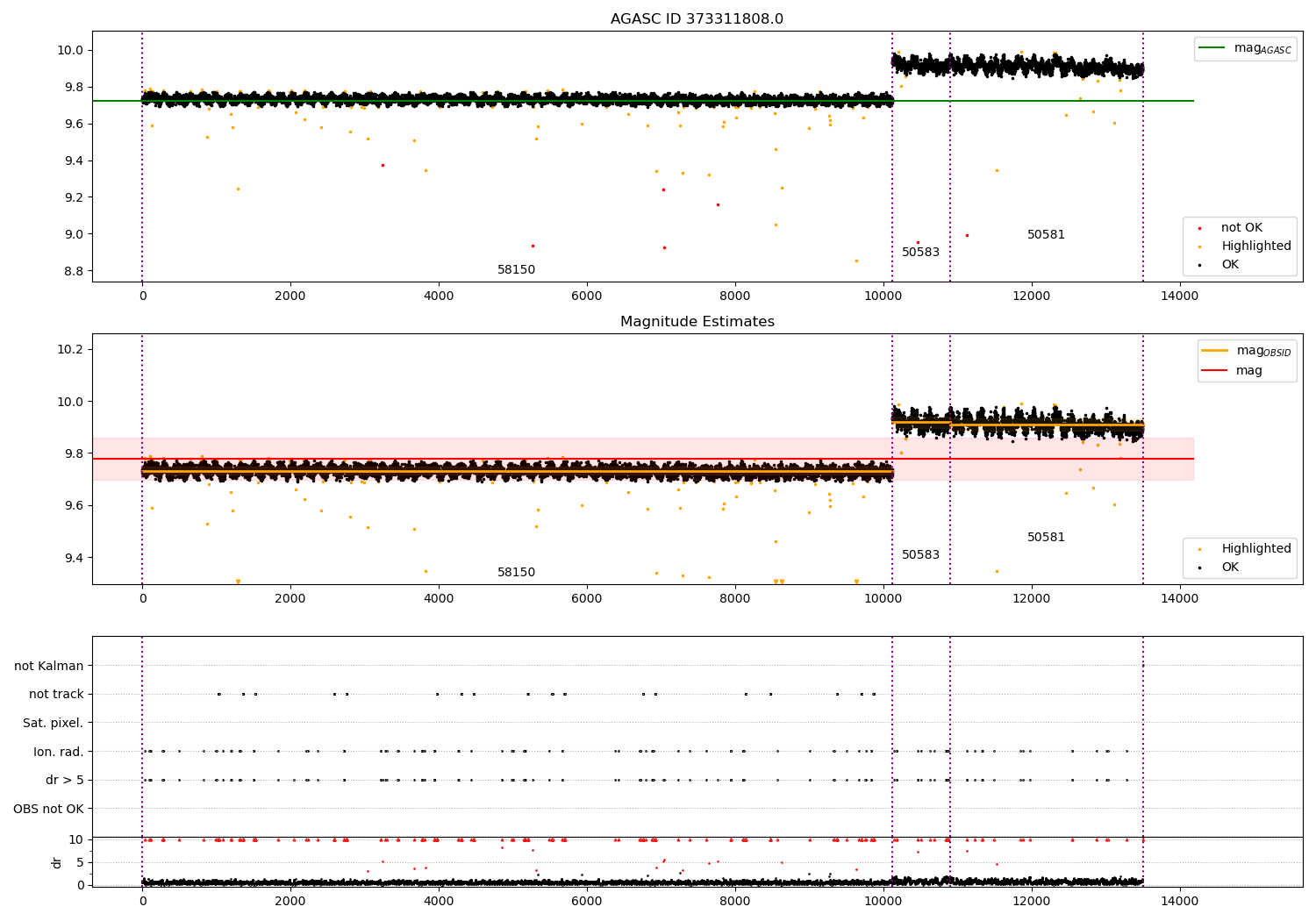This screenshot has width=1316, height=921.
Task: Select the mag OBSID legend entry
Action: (1247, 351)
